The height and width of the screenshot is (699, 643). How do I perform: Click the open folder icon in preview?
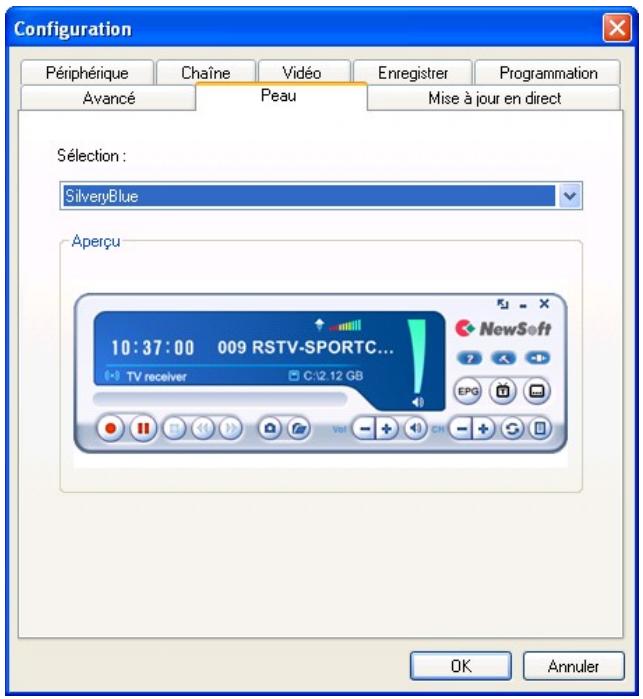pos(298,428)
